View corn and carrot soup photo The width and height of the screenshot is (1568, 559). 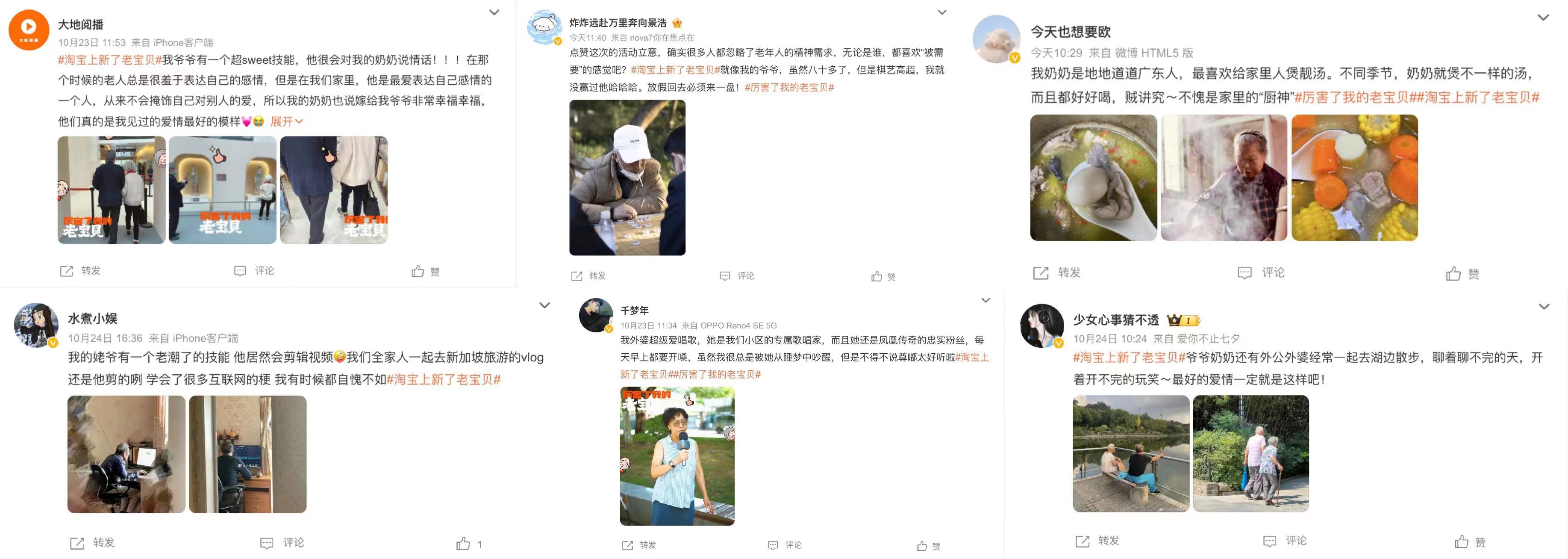pyautogui.click(x=1354, y=178)
